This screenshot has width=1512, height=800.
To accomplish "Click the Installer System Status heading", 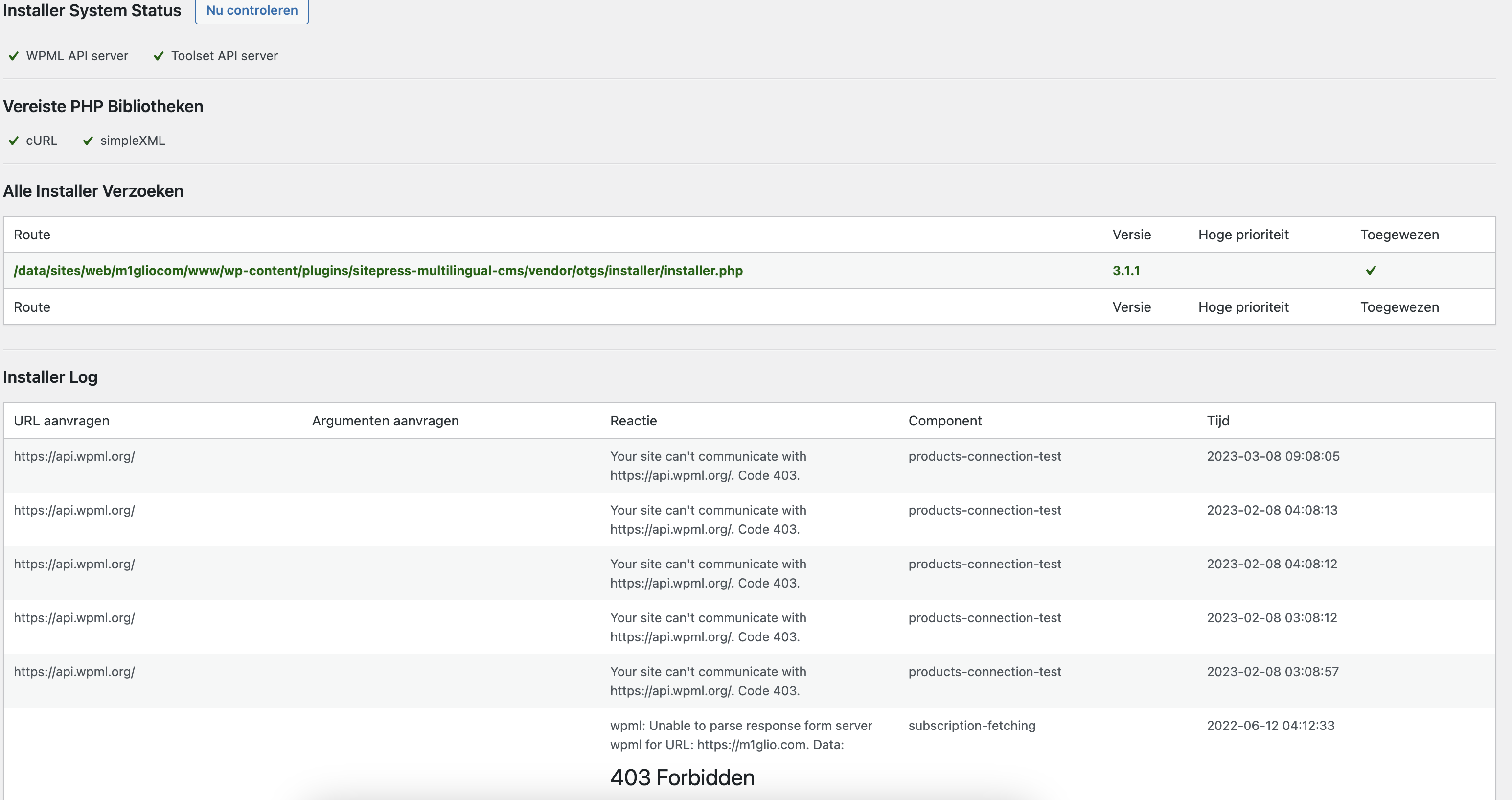I will pyautogui.click(x=92, y=11).
